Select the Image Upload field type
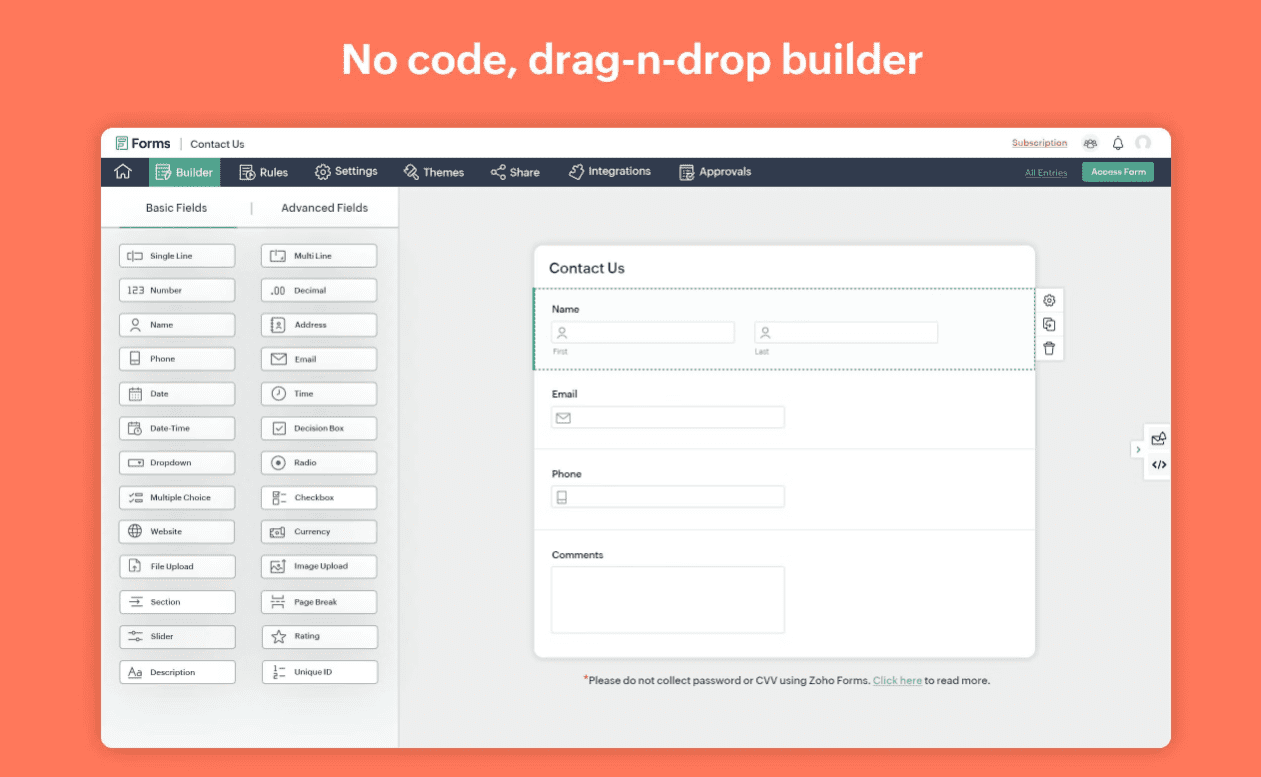This screenshot has width=1261, height=777. tap(318, 566)
